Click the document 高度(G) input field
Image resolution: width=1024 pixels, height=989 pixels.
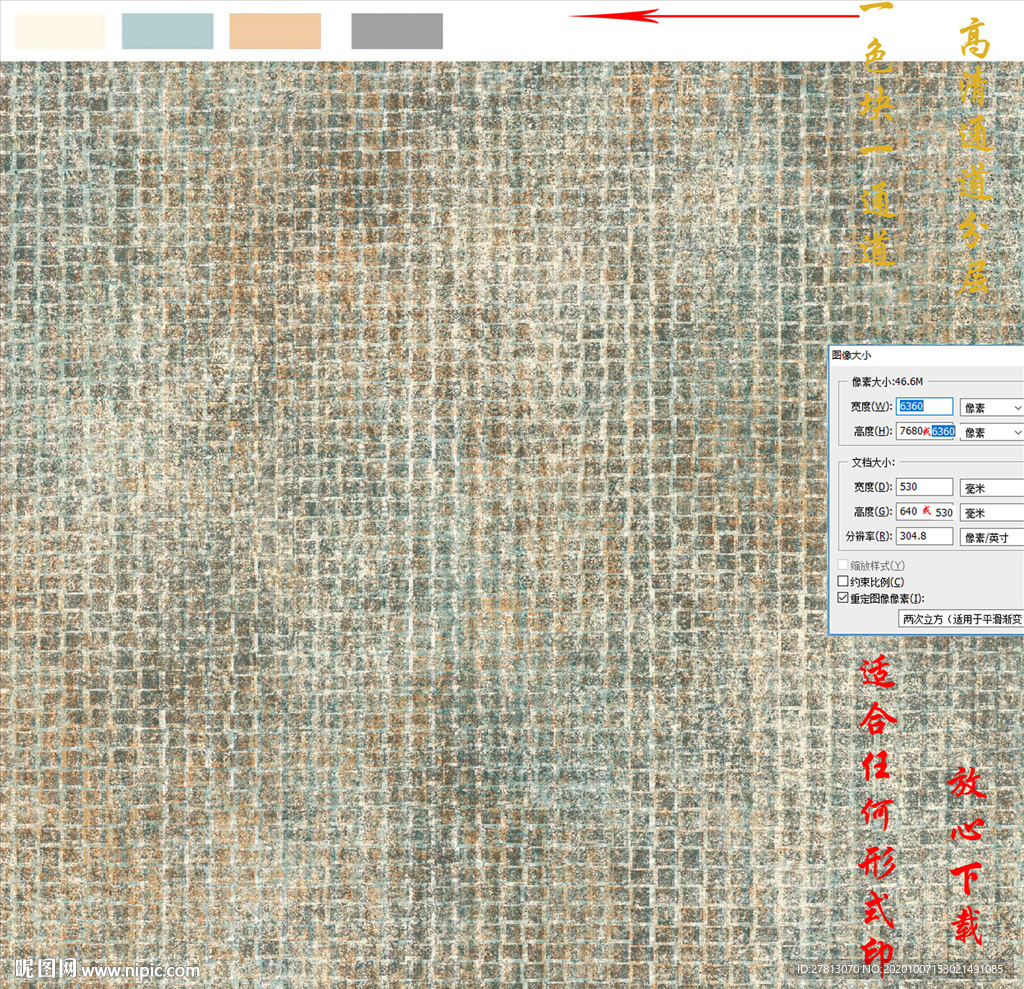[x=925, y=511]
